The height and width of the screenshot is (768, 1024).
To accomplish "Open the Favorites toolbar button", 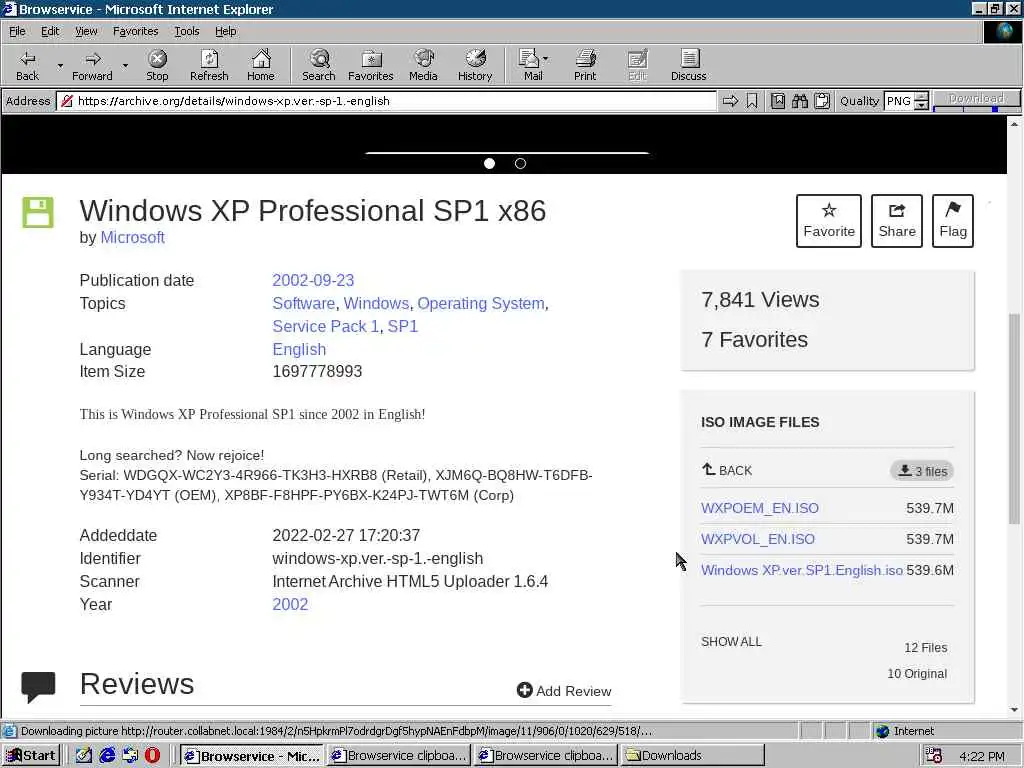I will click(371, 65).
